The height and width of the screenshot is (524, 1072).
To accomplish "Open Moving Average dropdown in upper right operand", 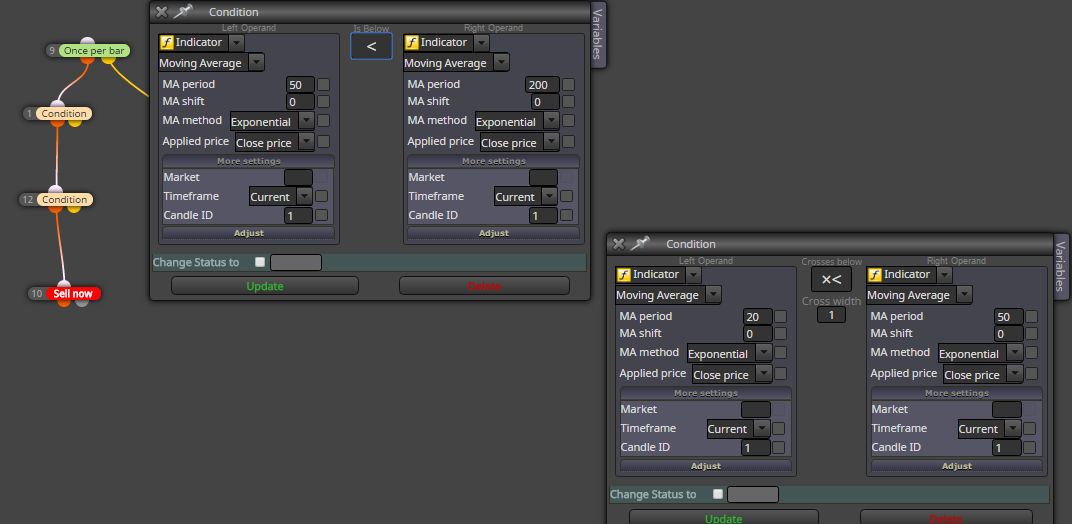I will tap(501, 63).
